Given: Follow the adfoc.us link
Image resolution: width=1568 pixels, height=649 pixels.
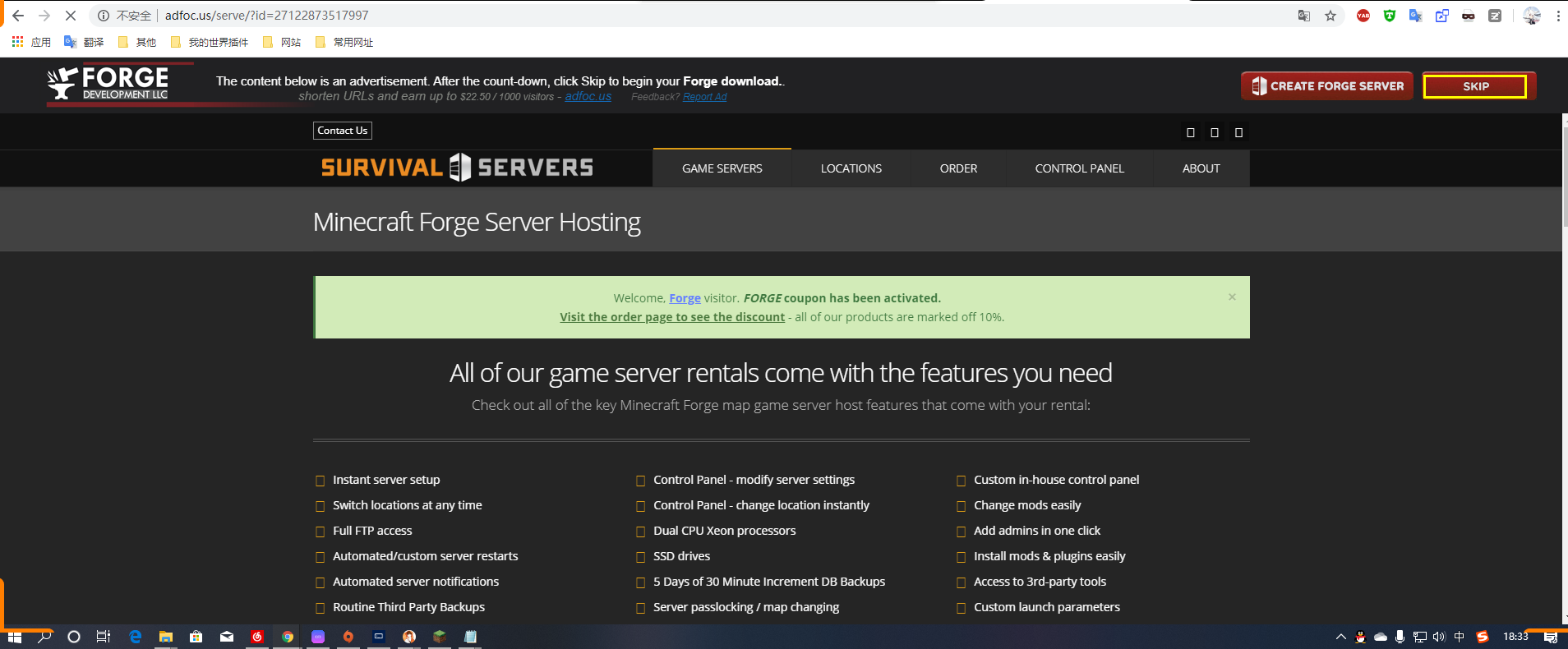Looking at the screenshot, I should pyautogui.click(x=588, y=96).
